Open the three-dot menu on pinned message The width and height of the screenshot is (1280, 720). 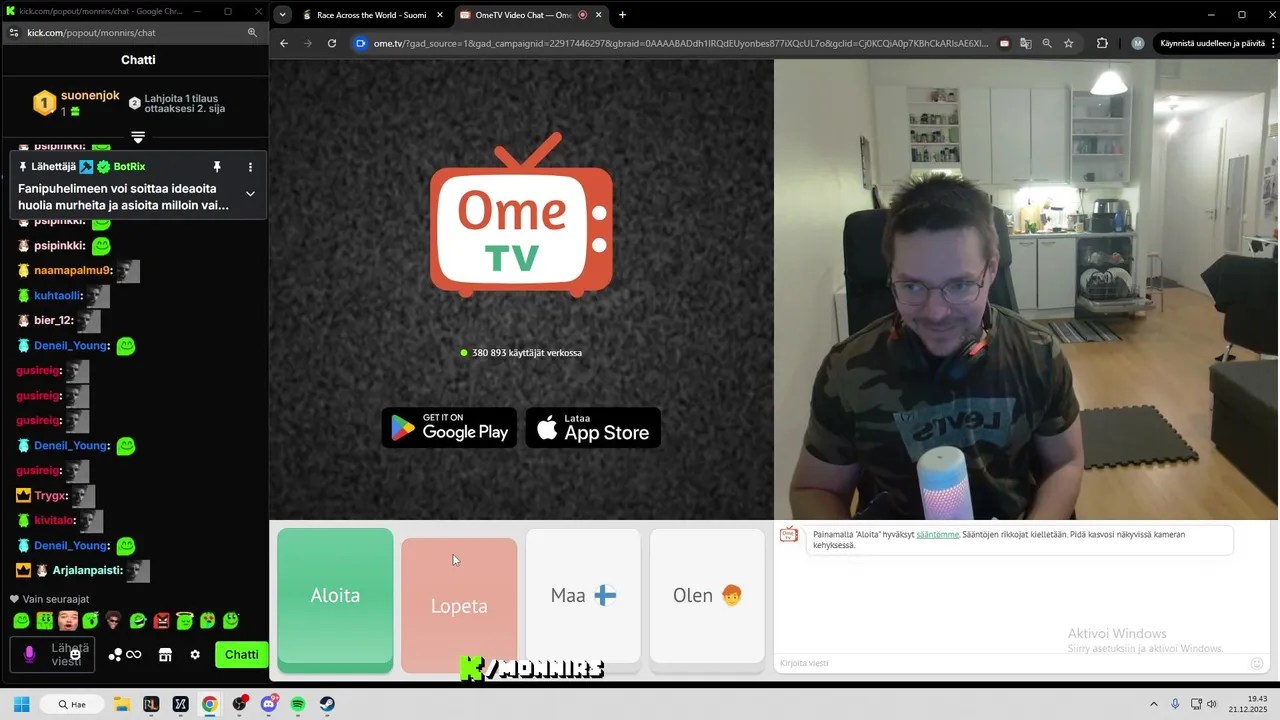pos(250,167)
